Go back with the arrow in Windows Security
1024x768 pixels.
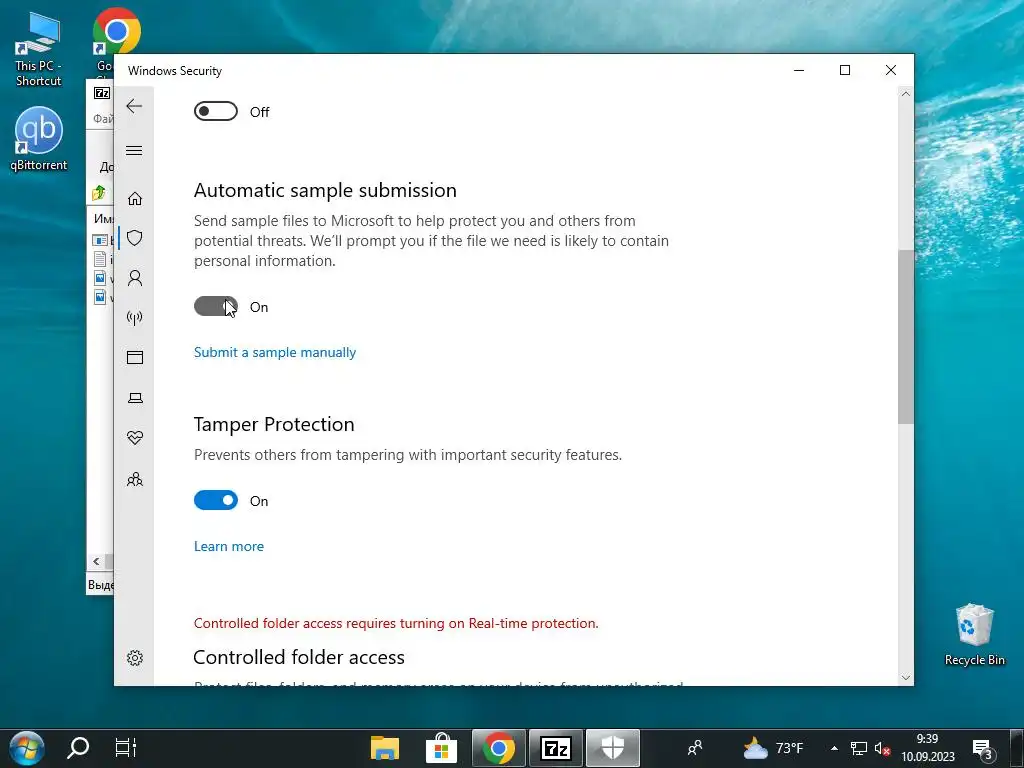pyautogui.click(x=134, y=106)
